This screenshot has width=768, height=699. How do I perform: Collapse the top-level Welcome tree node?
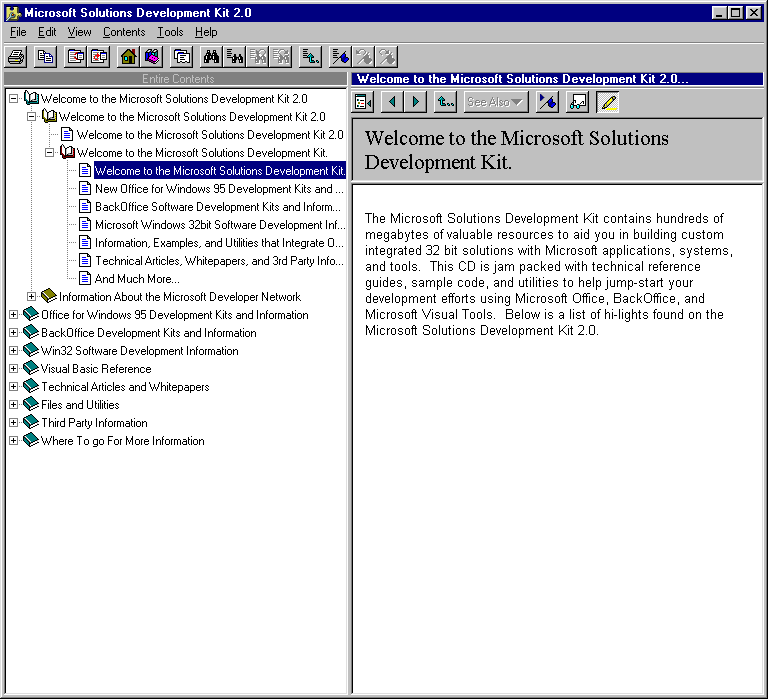14,98
